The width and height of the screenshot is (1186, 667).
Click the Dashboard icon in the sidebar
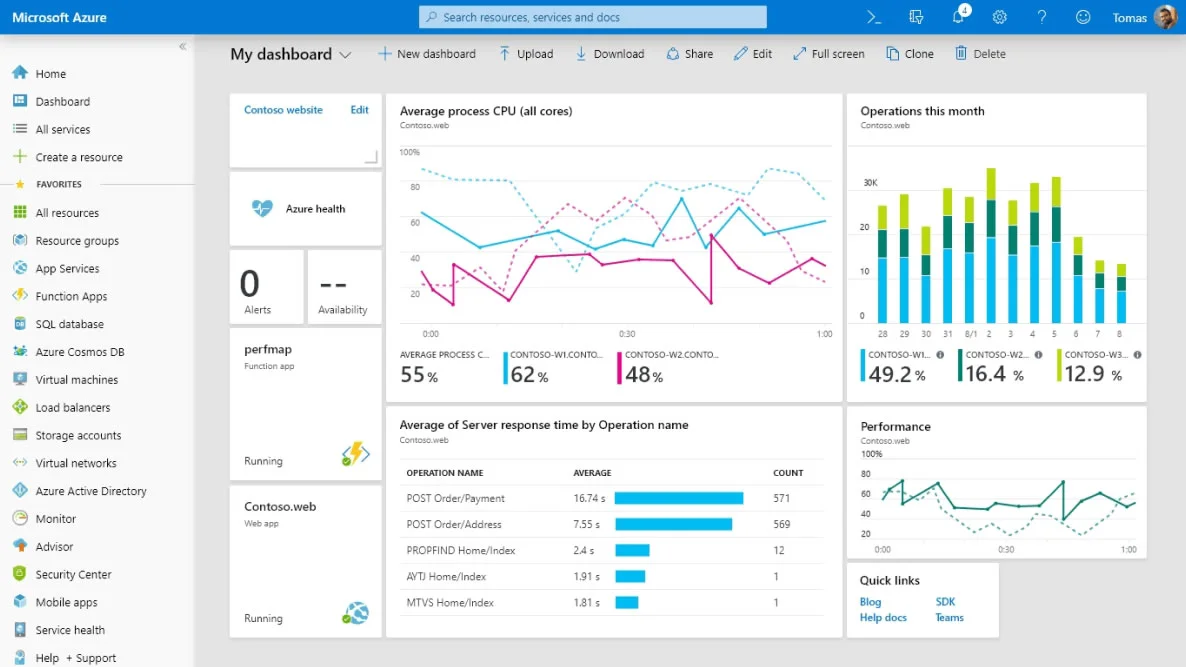pyautogui.click(x=20, y=101)
